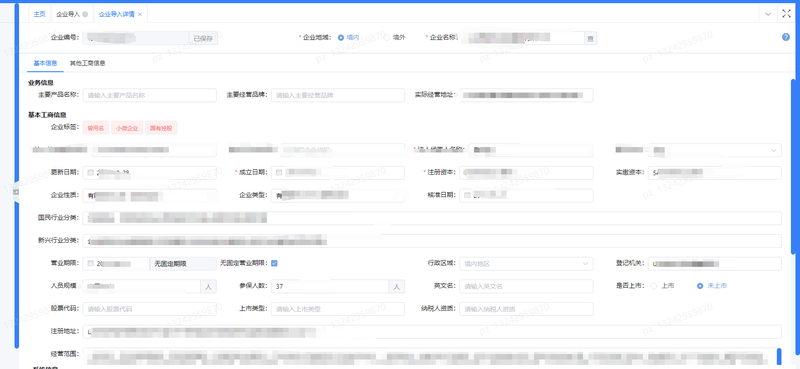800x369 pixels.
Task: Click the calendar icon in 更新日期 field
Action: click(x=90, y=173)
